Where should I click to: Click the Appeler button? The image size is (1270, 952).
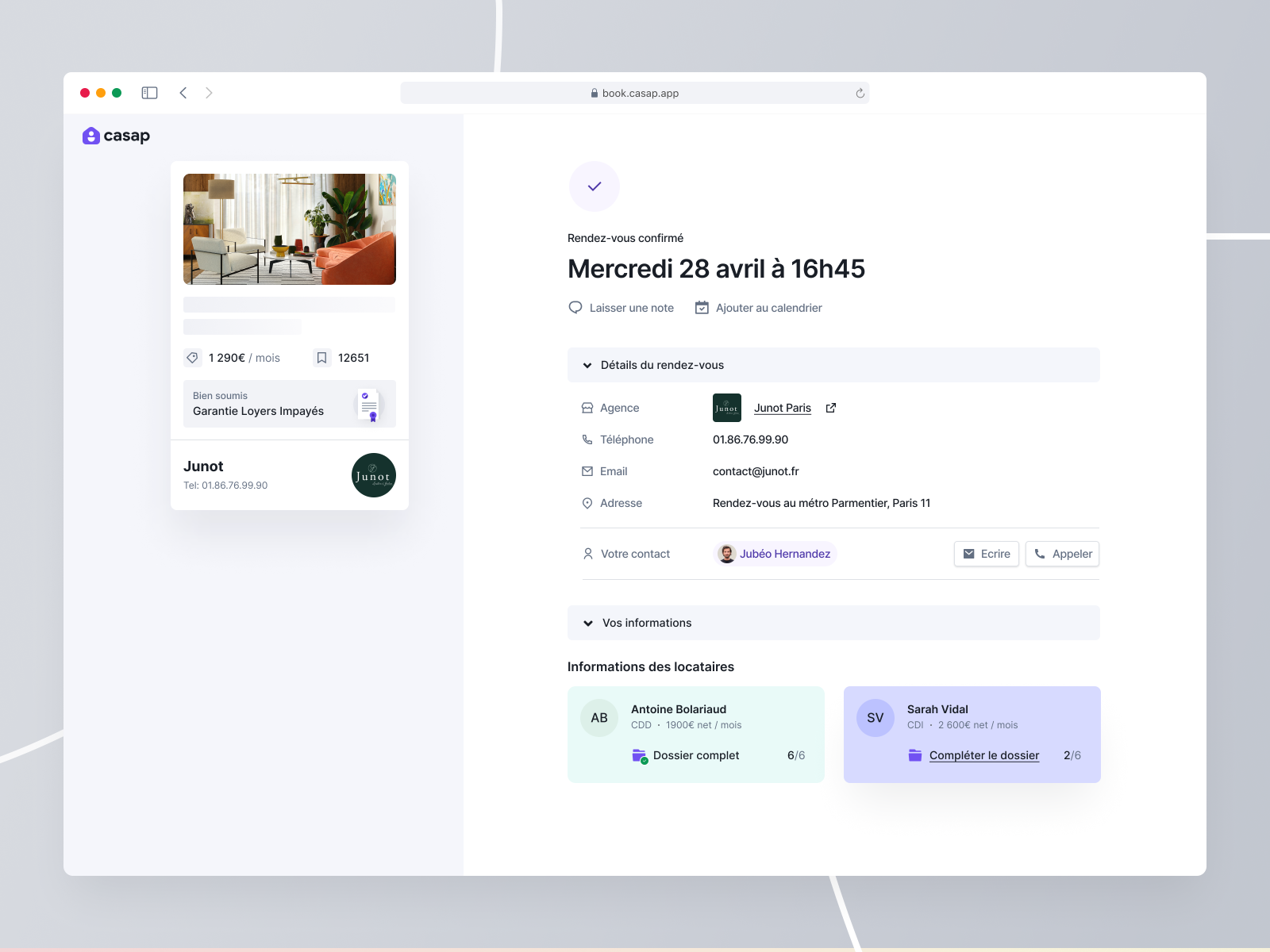tap(1062, 554)
